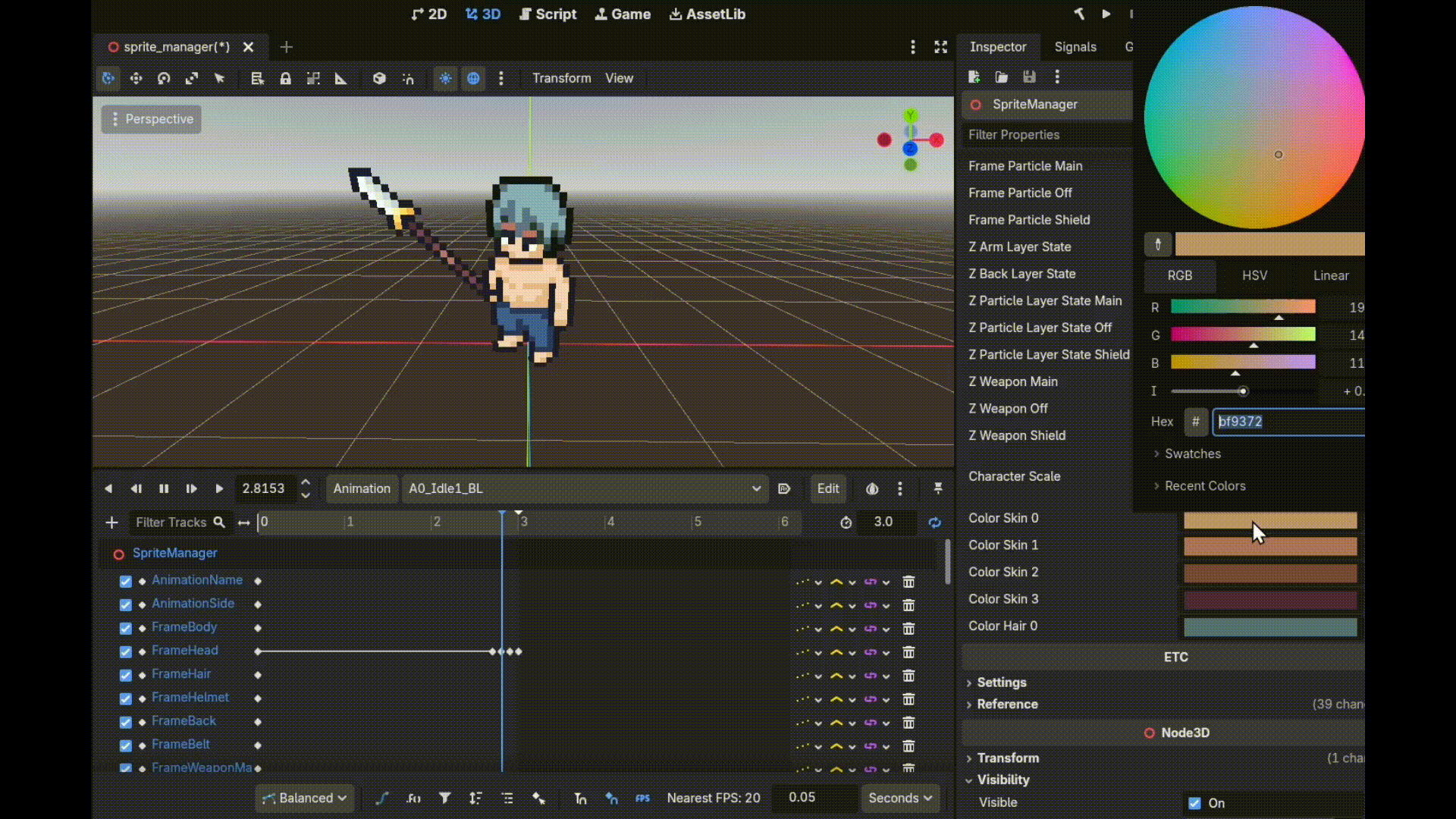Toggle the Visible On checkbox
This screenshot has height=819, width=1456.
point(1194,803)
